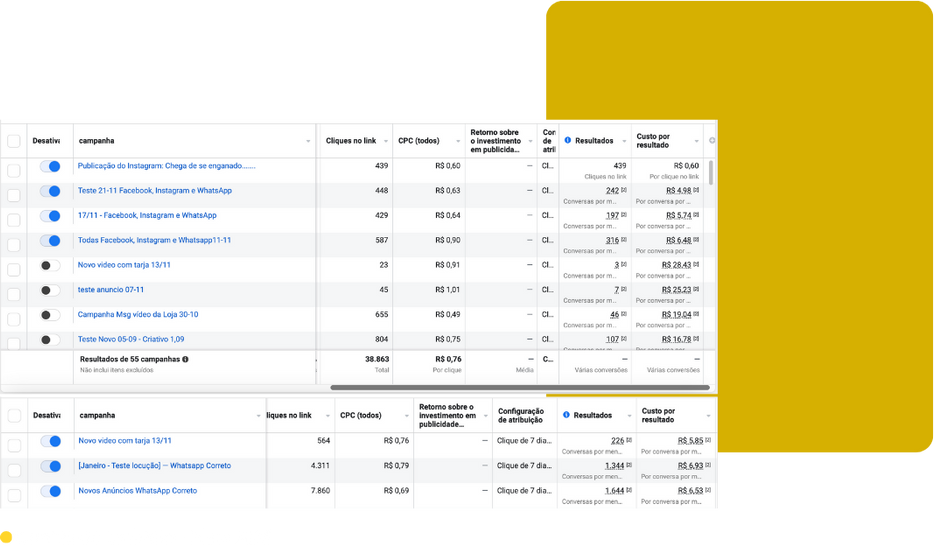Click the info icon before Resultados in lower table

[567, 415]
